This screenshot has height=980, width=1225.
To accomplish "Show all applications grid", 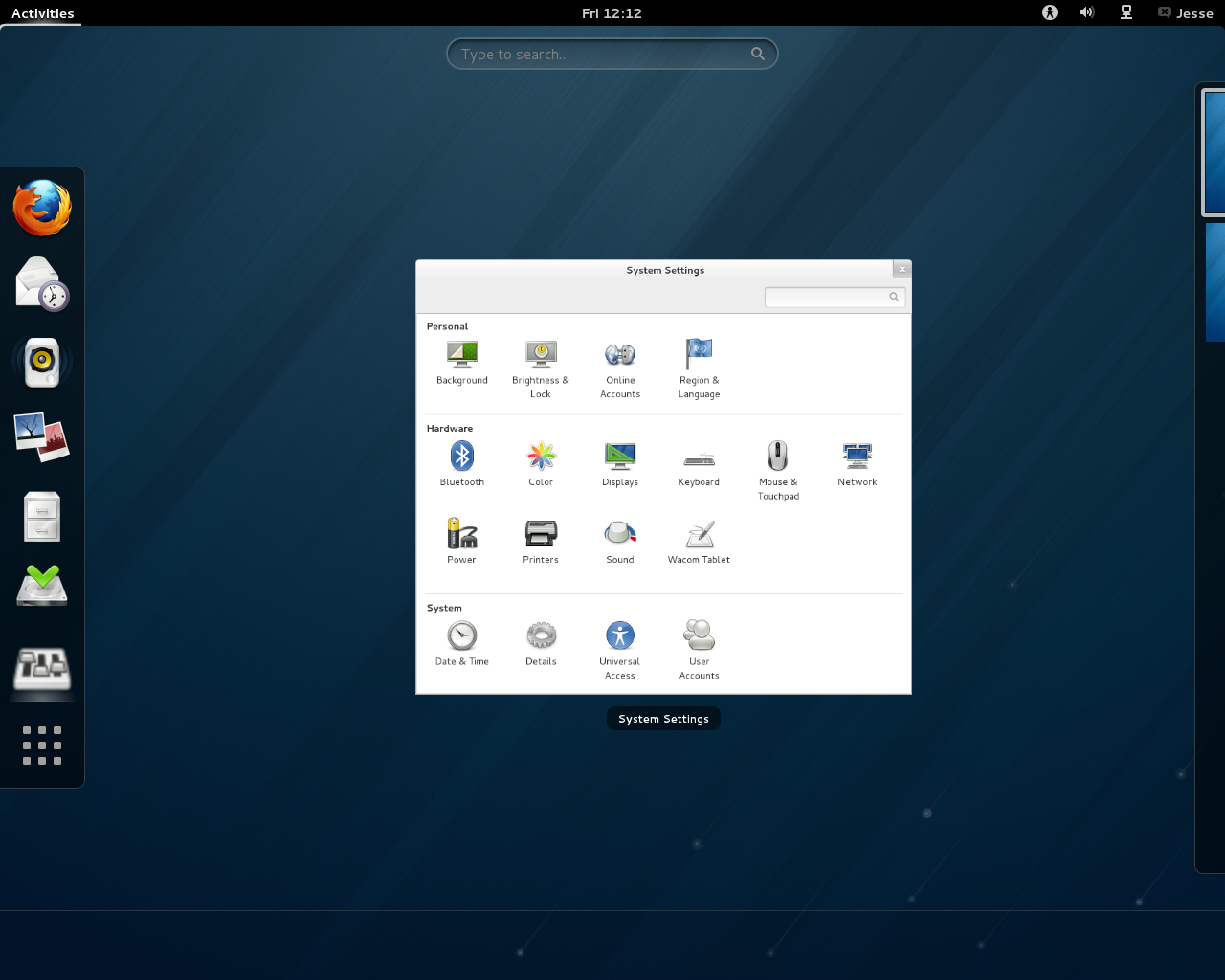I will [x=42, y=746].
